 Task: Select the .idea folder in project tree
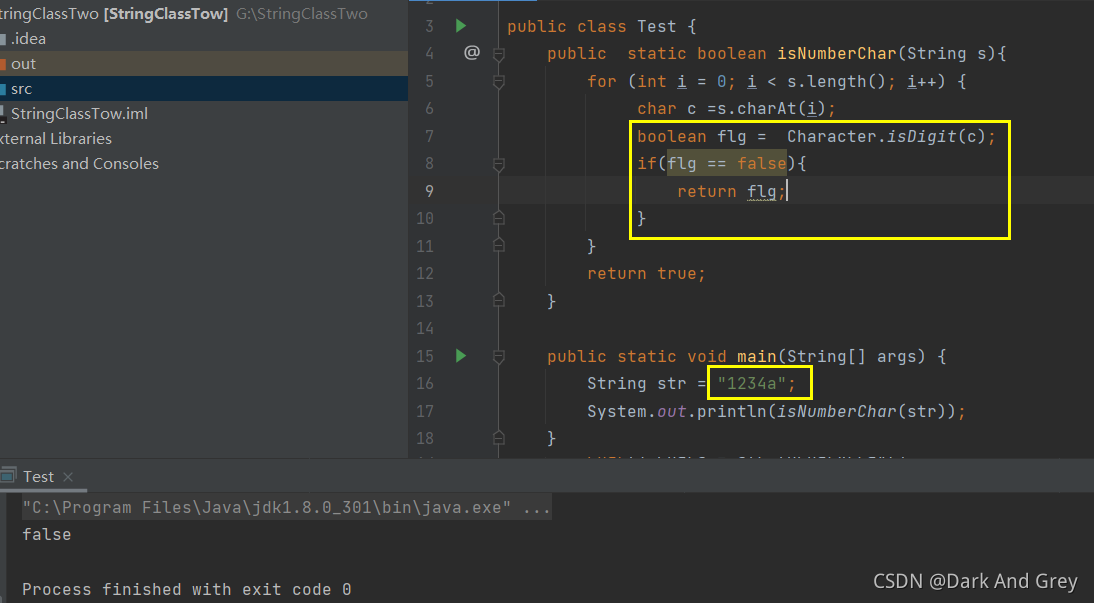[204, 38]
